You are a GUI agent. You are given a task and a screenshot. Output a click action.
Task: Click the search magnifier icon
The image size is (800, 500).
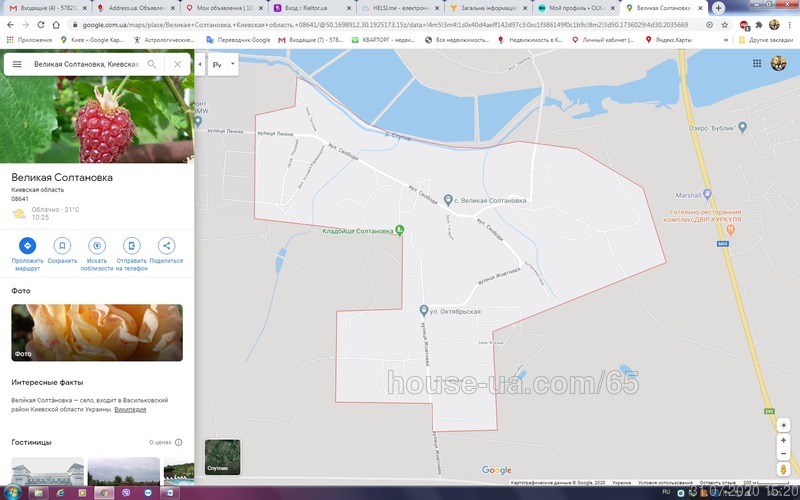pyautogui.click(x=152, y=64)
